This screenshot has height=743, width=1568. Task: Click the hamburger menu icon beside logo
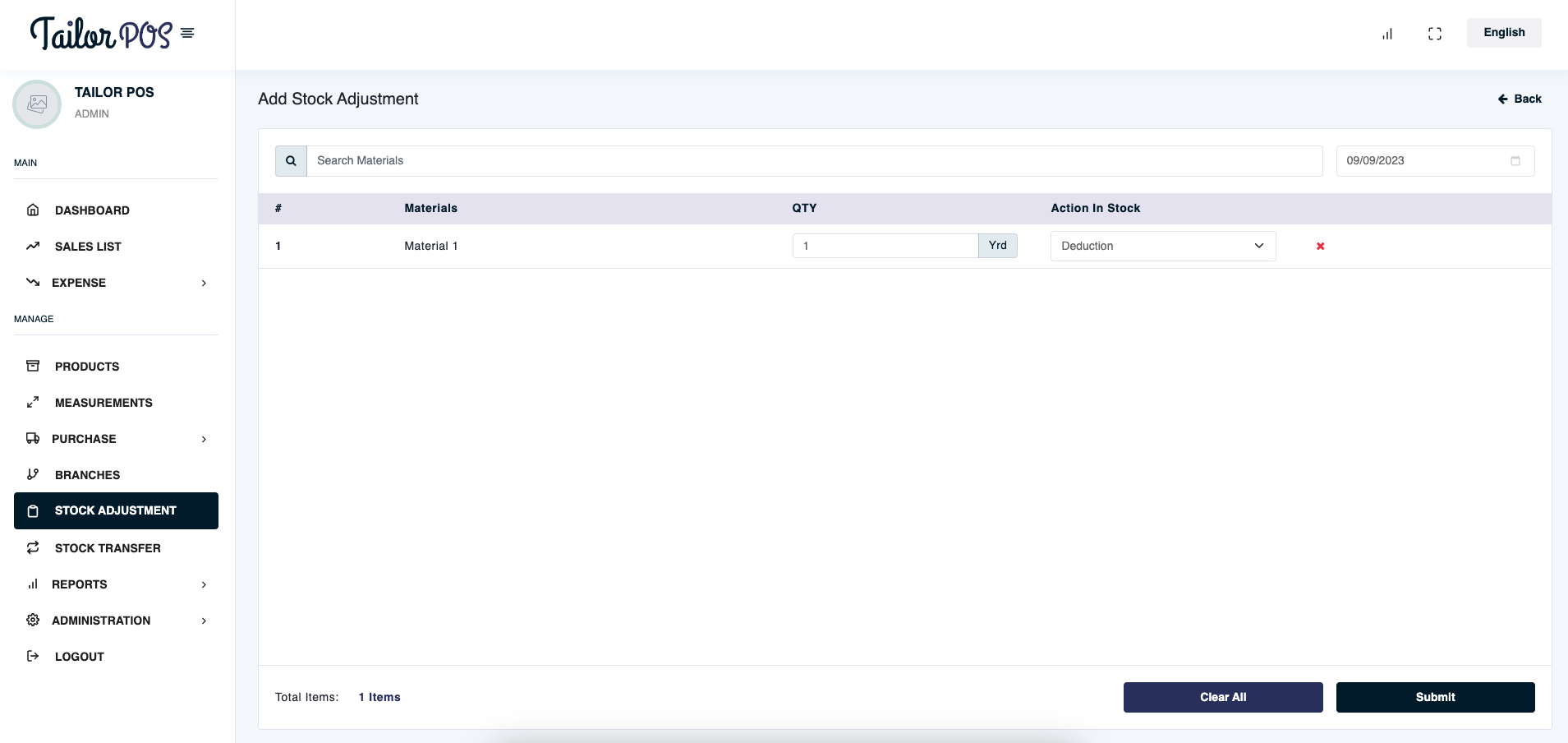coord(187,34)
